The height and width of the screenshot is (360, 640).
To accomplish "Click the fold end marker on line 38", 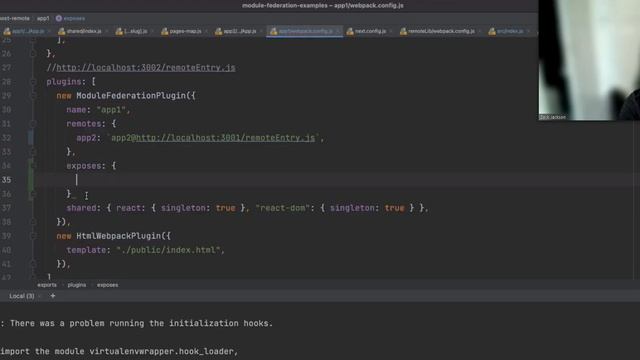I will click(33, 222).
